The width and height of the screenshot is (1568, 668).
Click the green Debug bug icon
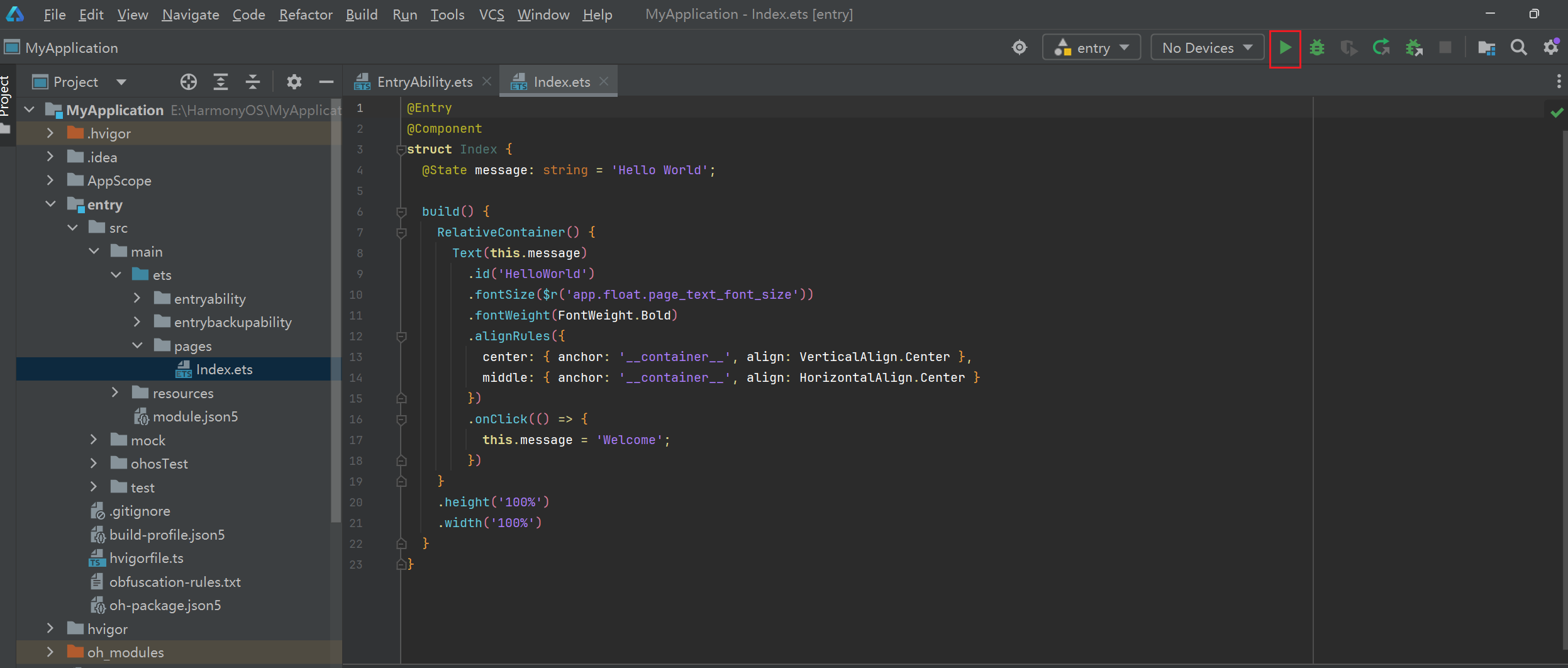click(x=1317, y=48)
